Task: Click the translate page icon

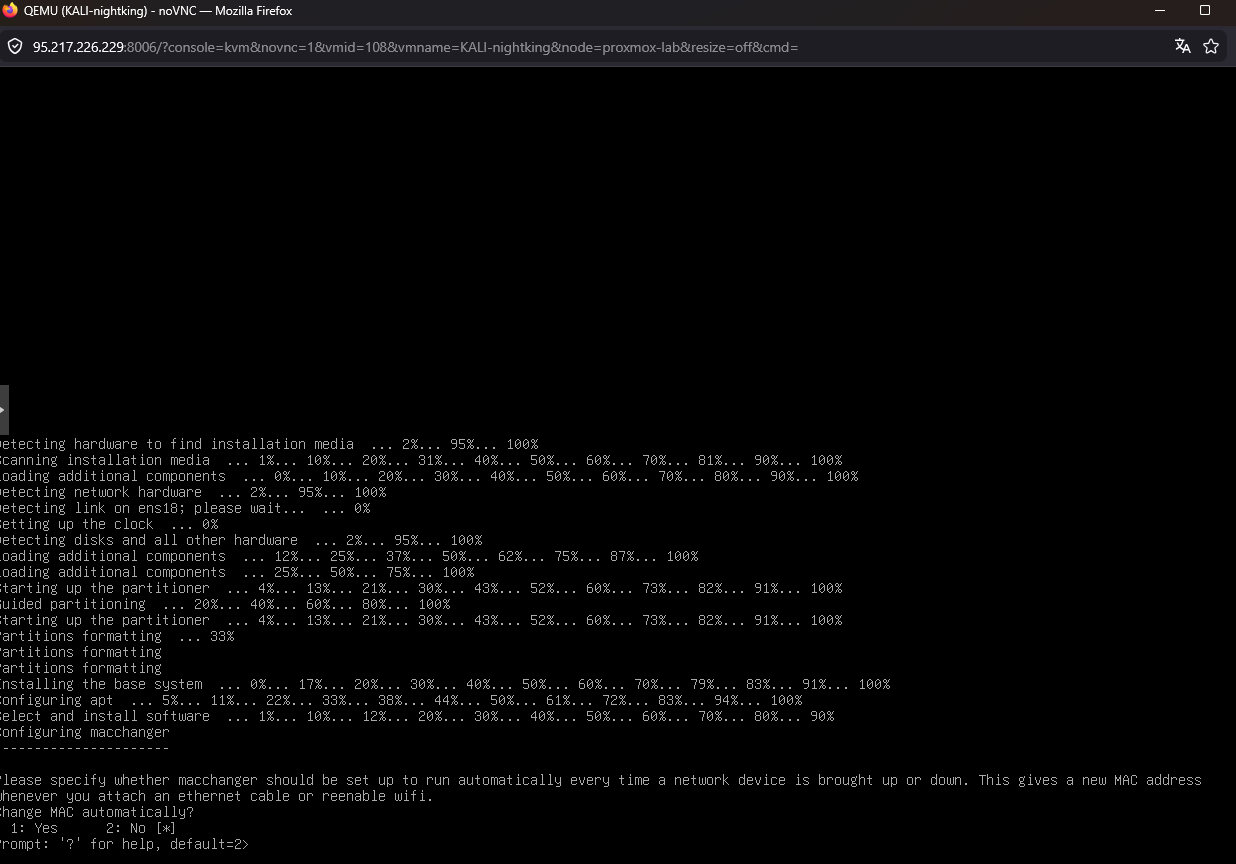Action: click(x=1183, y=46)
